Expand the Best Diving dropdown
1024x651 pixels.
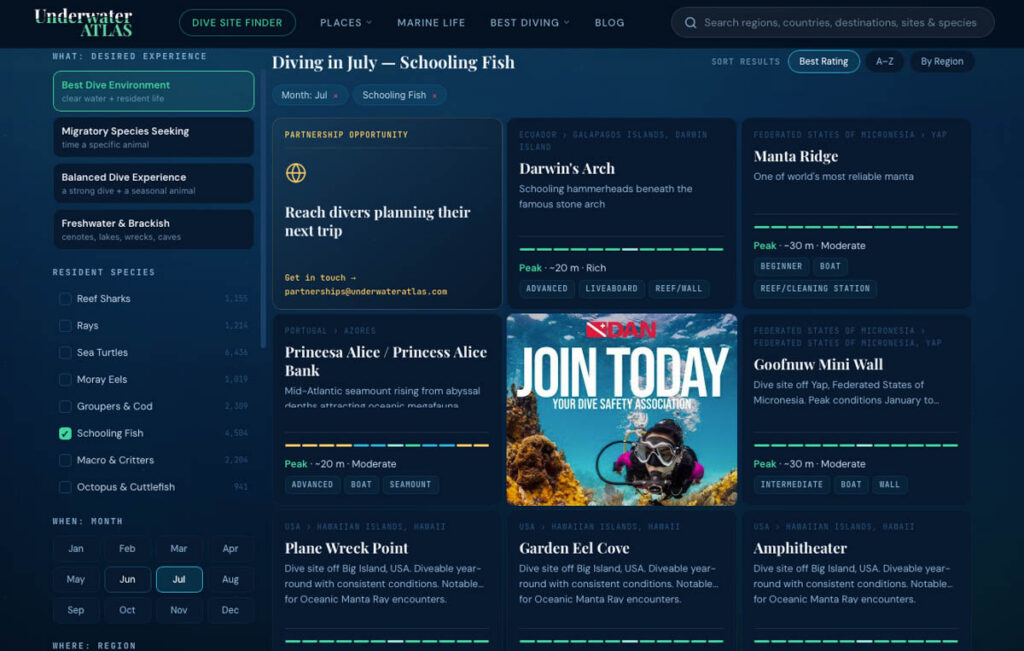coord(530,23)
